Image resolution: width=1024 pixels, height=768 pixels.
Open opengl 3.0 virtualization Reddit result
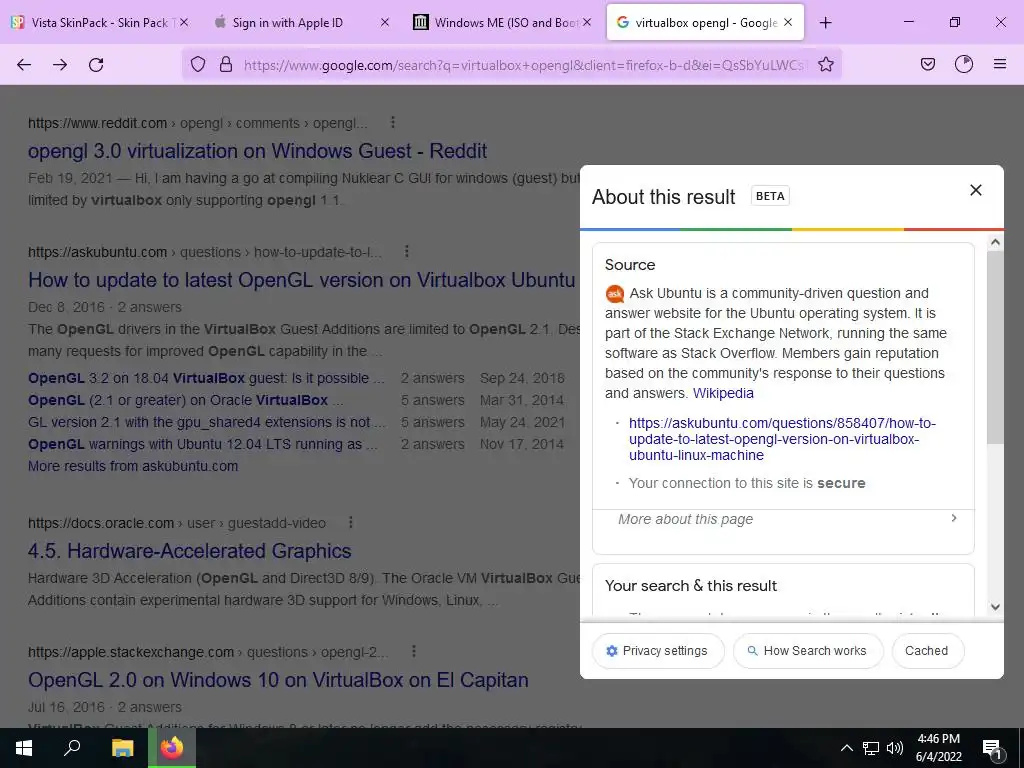(257, 151)
